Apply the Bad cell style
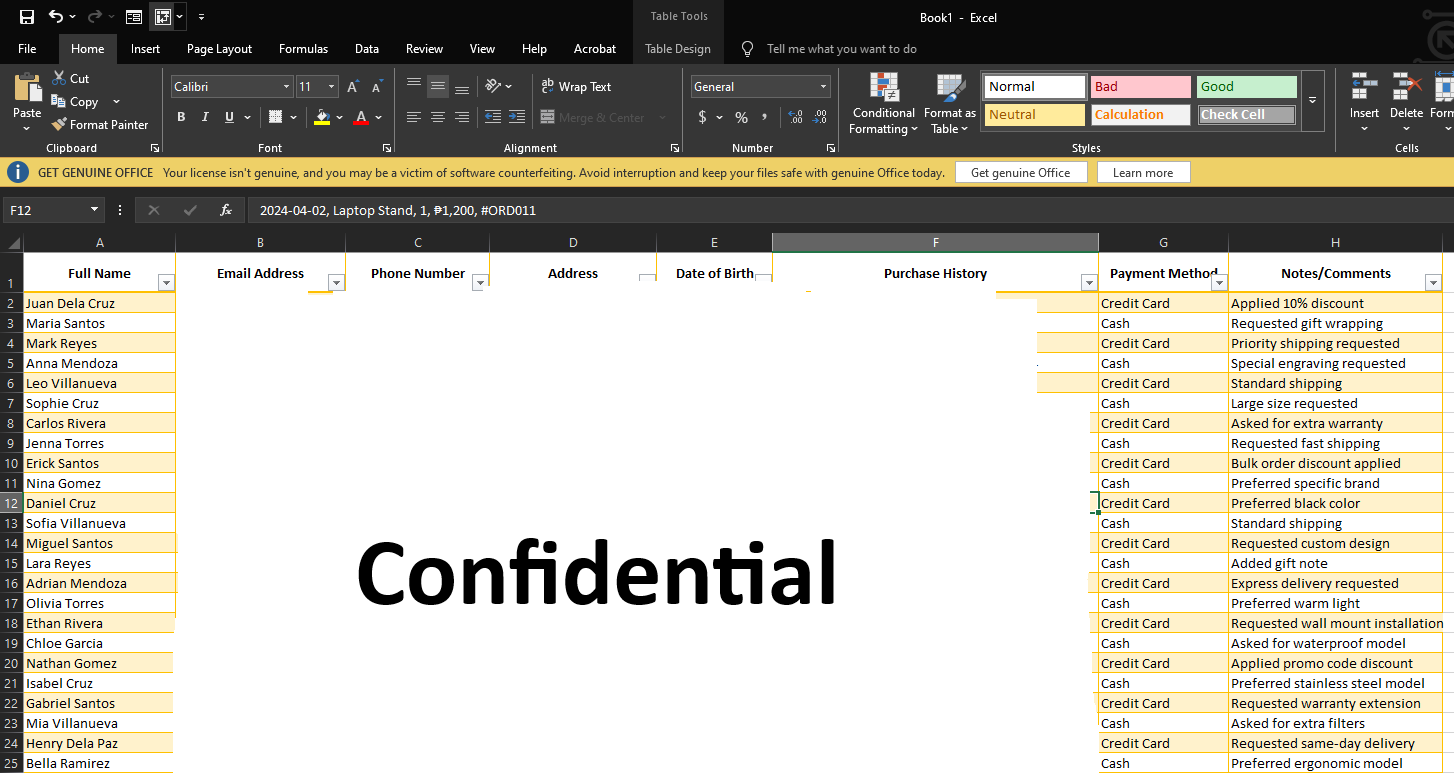This screenshot has width=1454, height=773. [1140, 87]
